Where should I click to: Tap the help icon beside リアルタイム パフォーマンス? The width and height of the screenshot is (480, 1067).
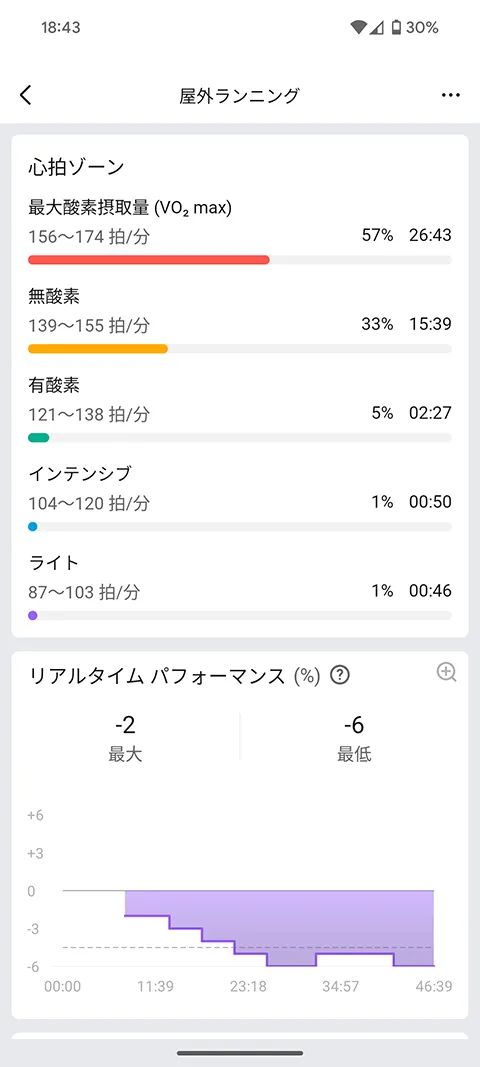340,676
